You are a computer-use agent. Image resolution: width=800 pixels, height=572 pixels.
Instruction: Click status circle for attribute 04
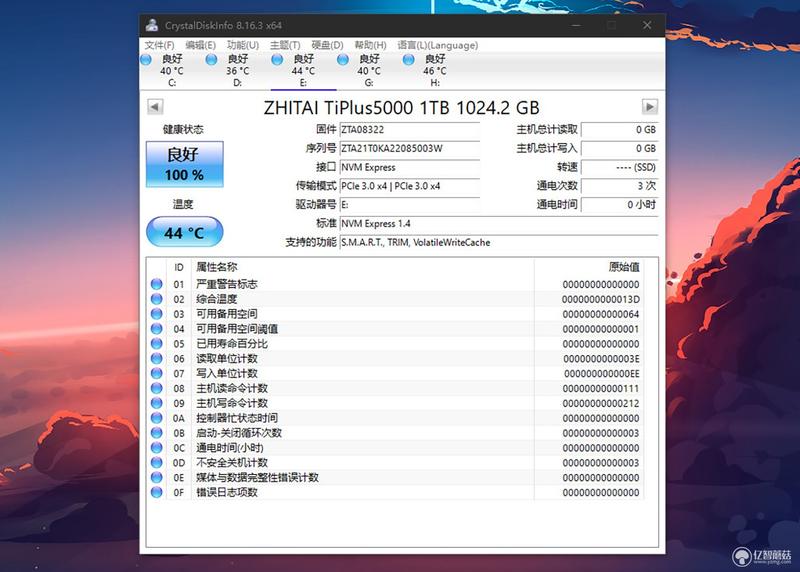click(157, 329)
